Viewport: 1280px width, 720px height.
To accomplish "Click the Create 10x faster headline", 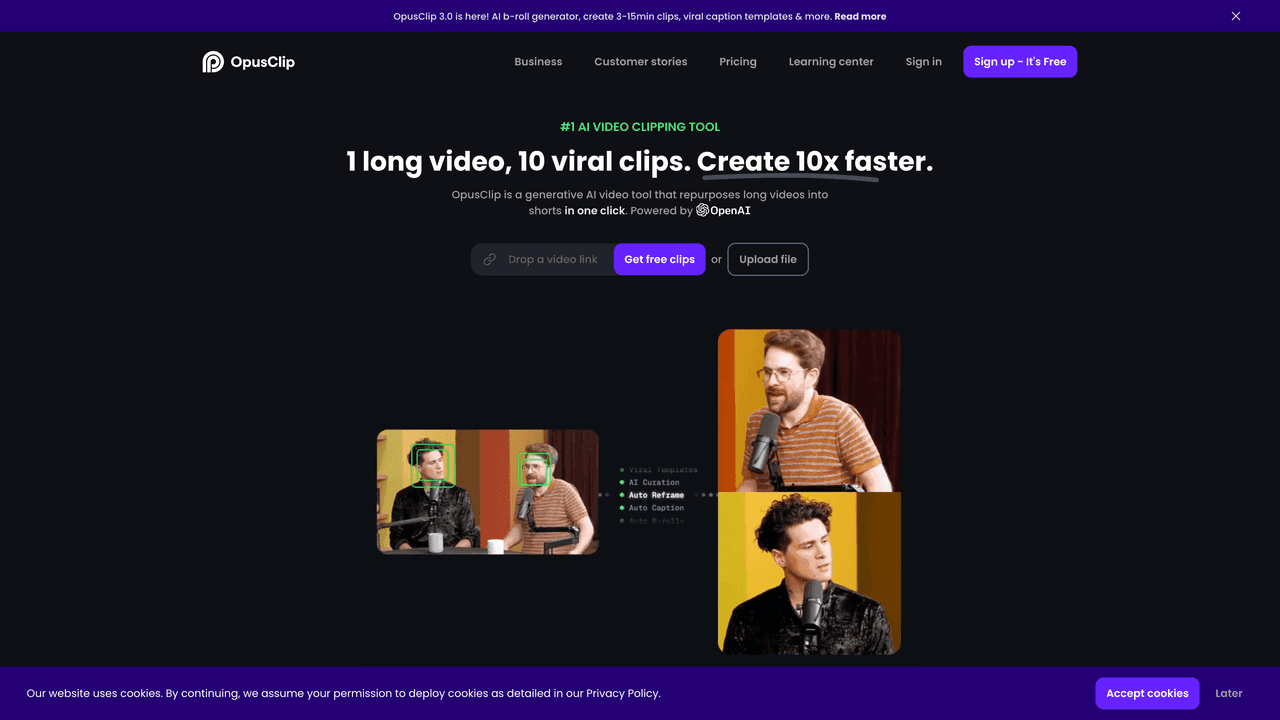I will (815, 161).
